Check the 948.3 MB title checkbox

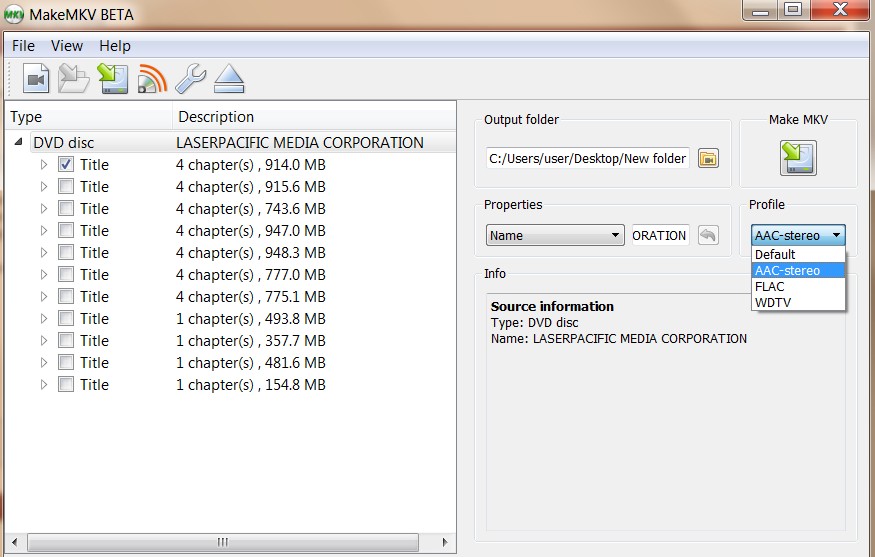tap(66, 253)
